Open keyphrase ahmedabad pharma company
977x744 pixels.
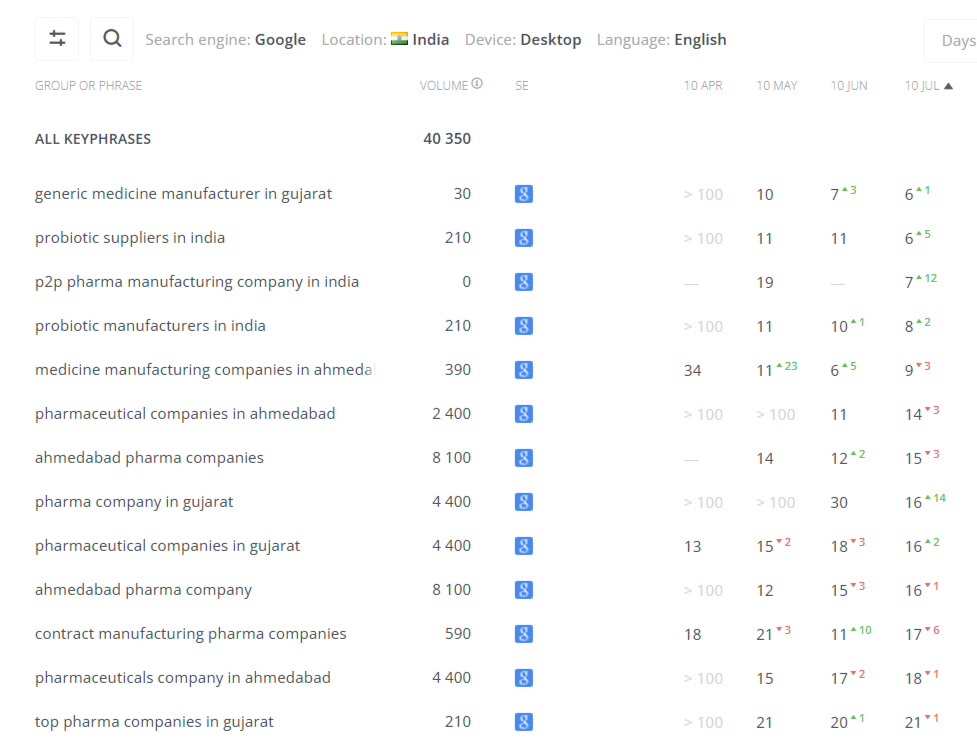tap(143, 590)
